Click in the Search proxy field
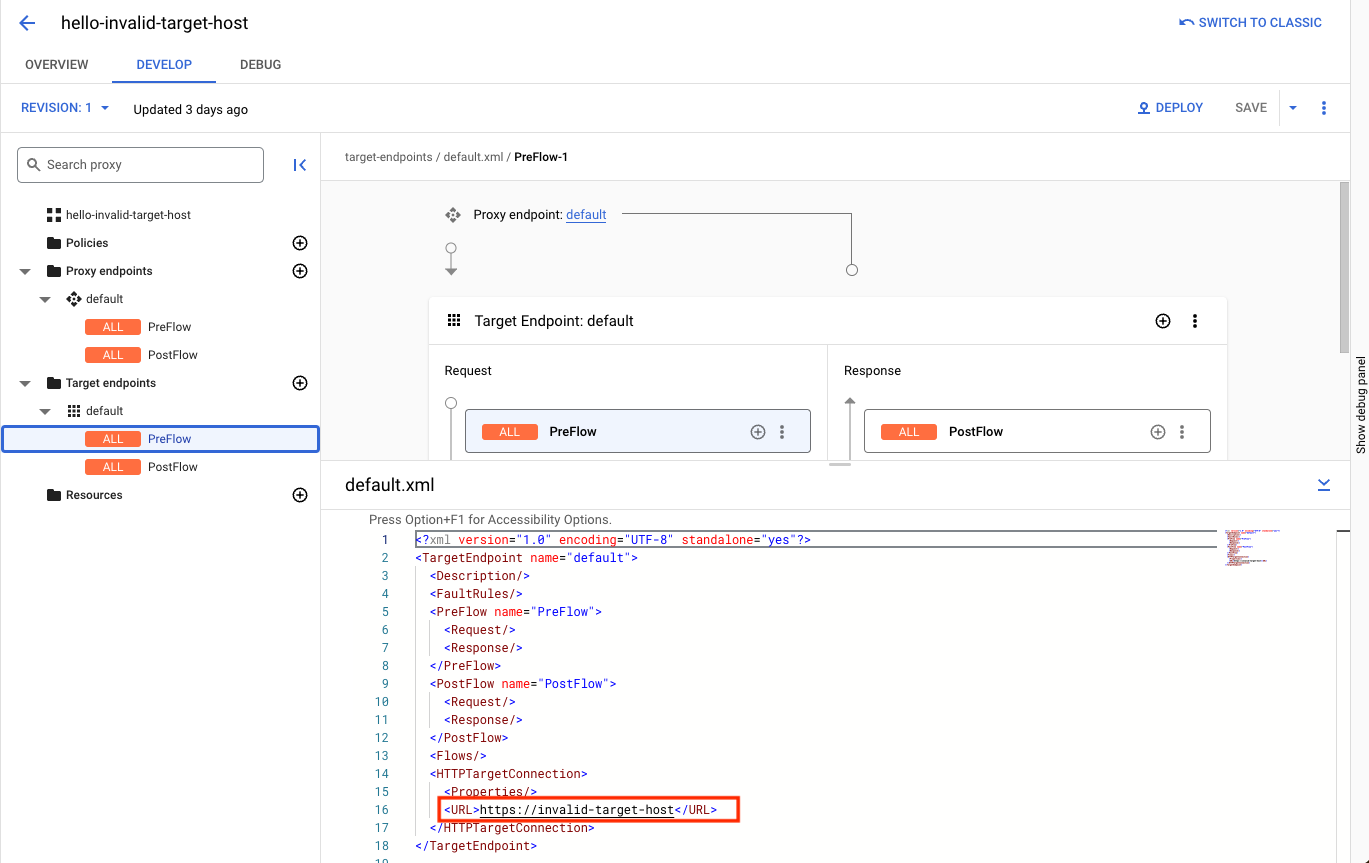The image size is (1369, 863). point(140,165)
